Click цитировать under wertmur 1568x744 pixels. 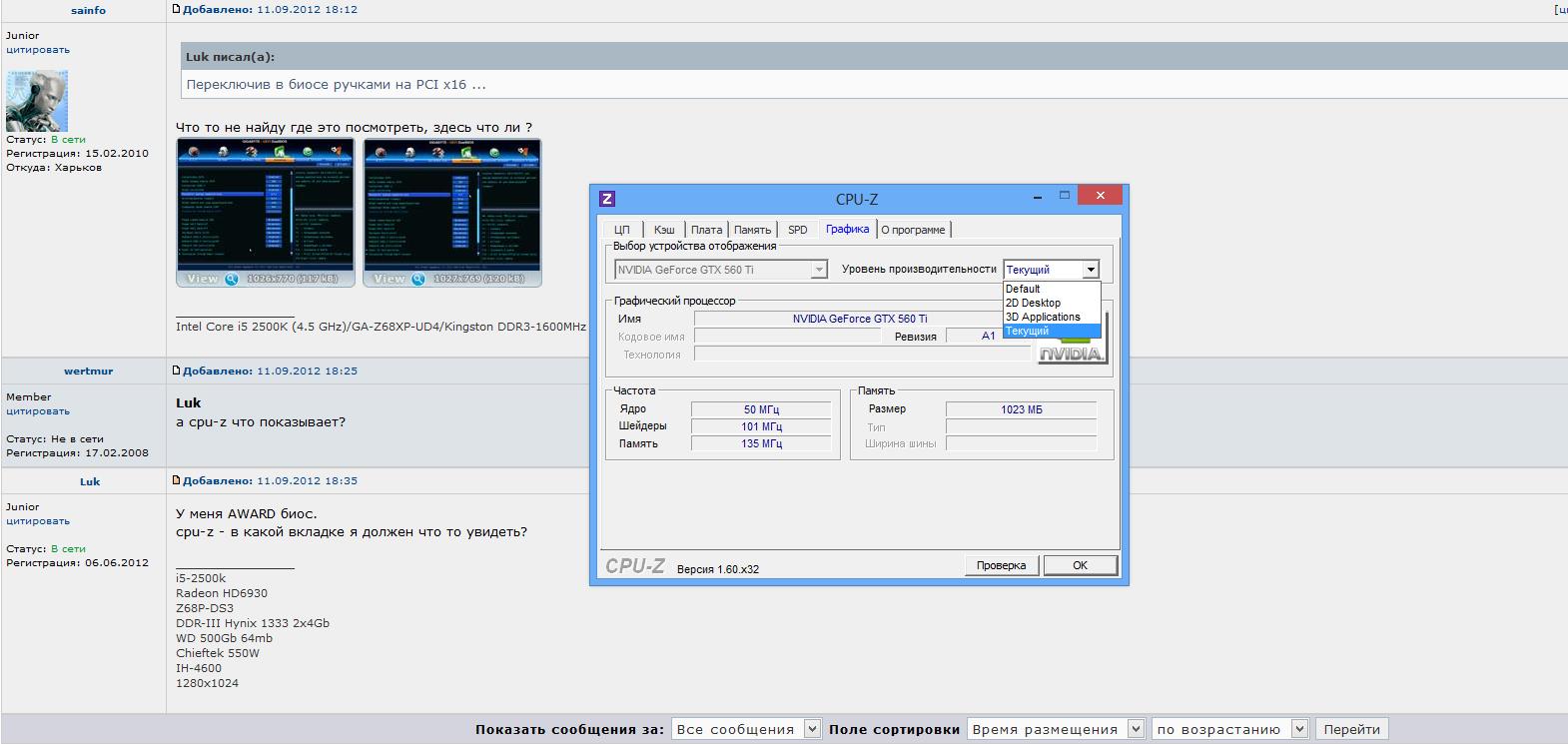(x=38, y=410)
